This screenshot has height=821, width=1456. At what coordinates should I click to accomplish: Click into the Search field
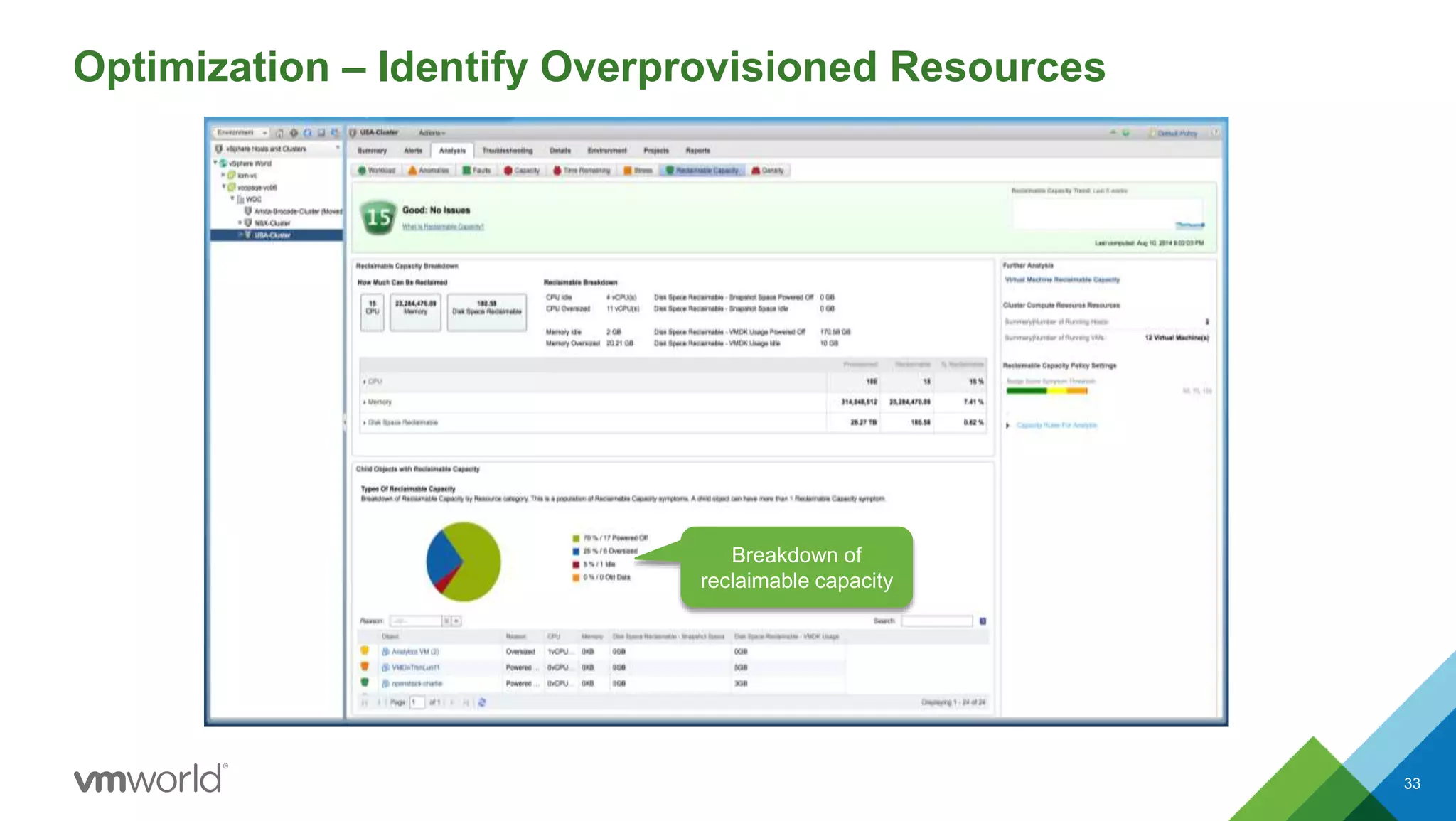937,621
